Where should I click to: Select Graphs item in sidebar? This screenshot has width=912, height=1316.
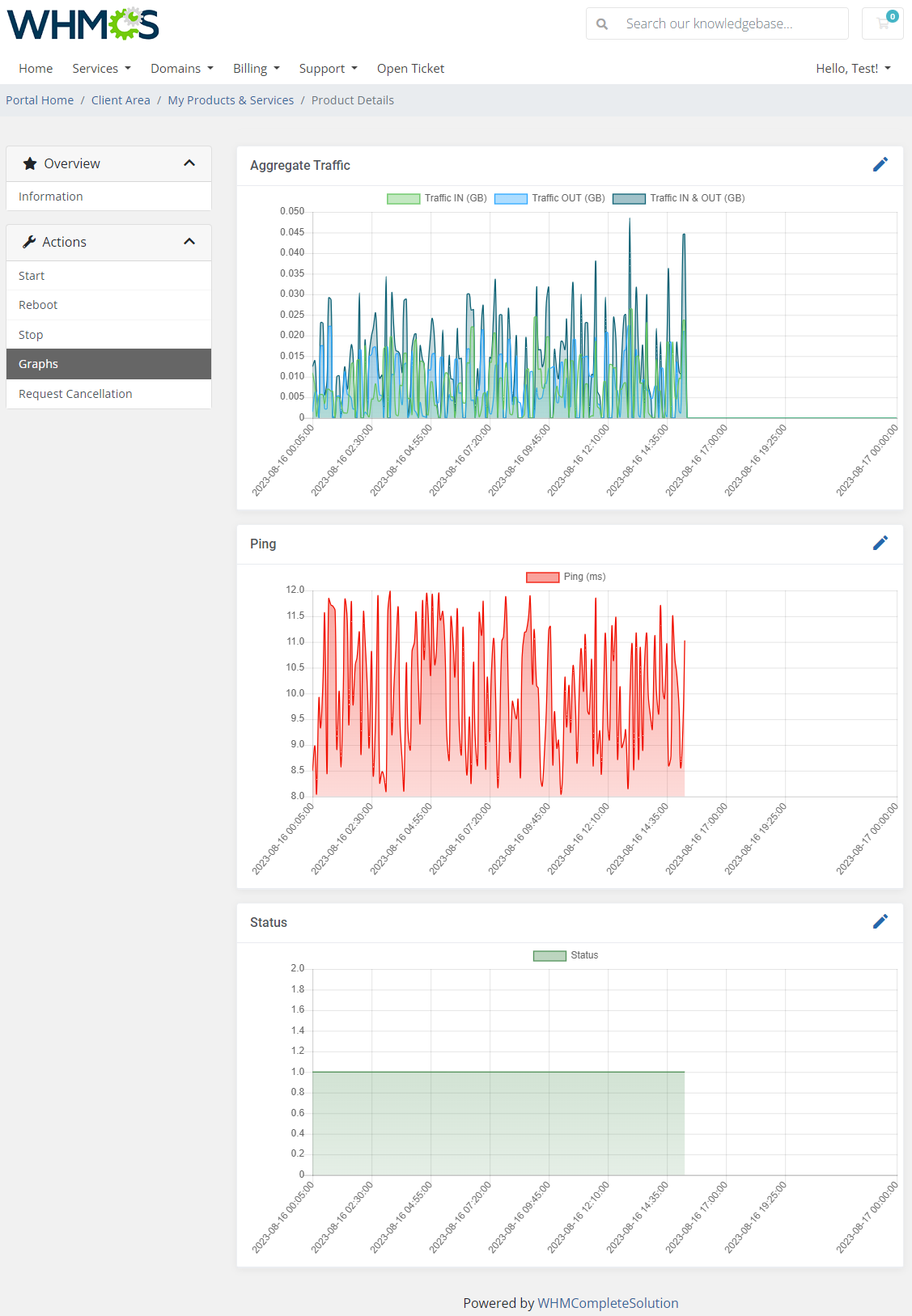(108, 364)
